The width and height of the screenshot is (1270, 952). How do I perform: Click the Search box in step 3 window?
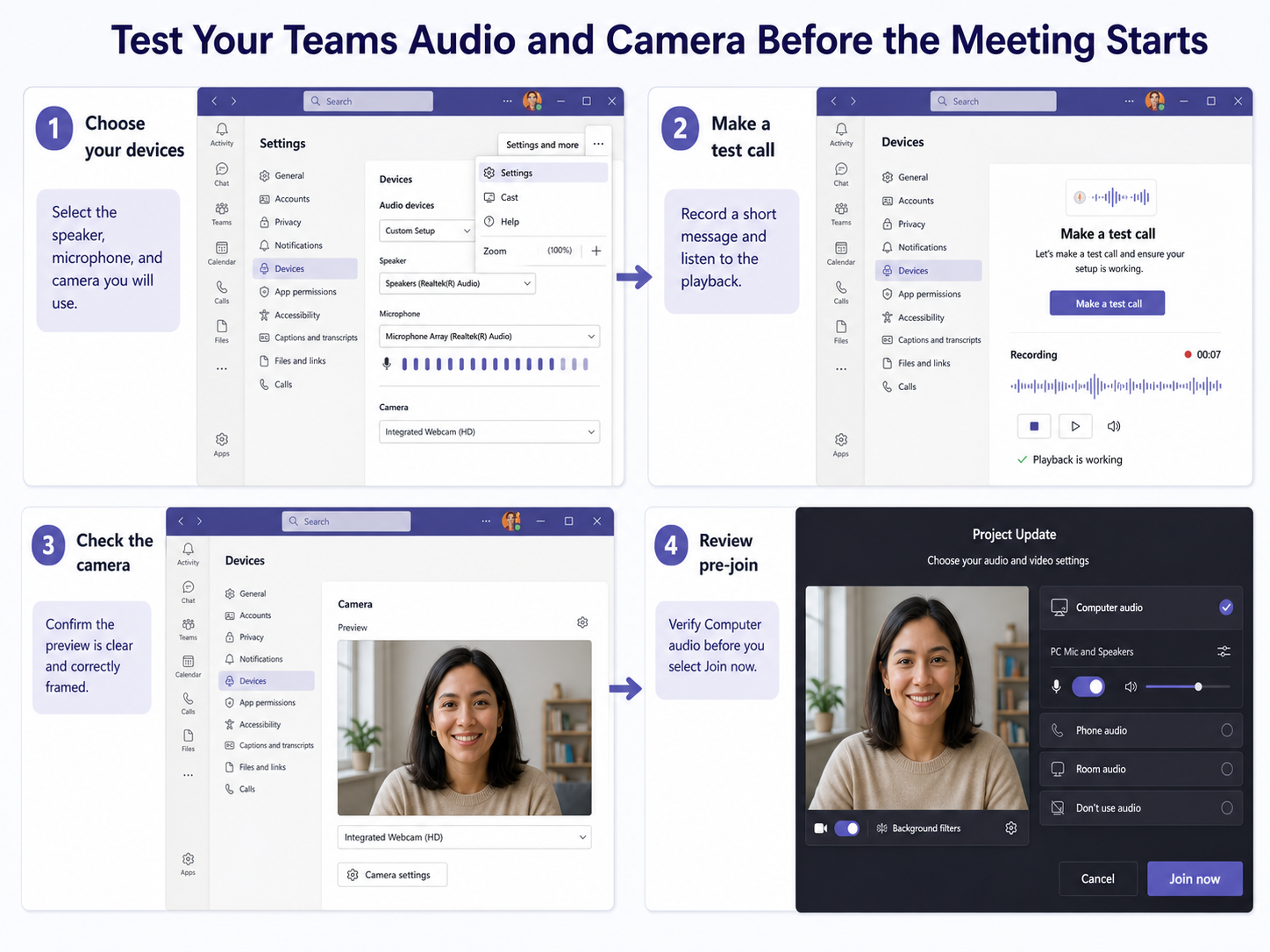[346, 521]
